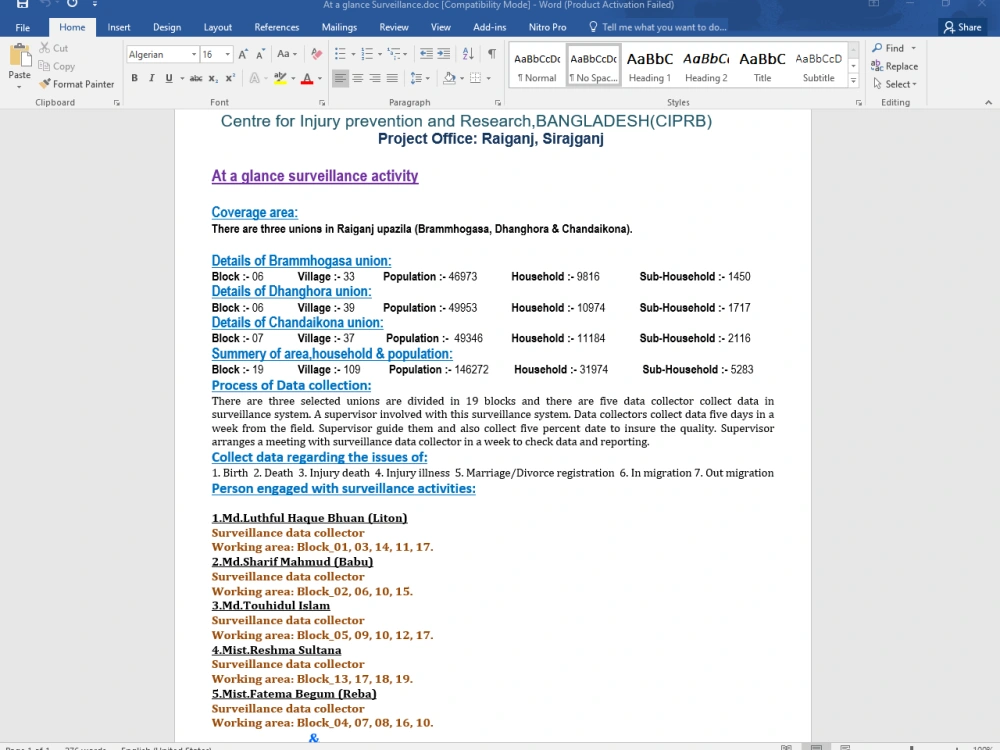Switch to the Mailings tab
Viewport: 1000px width, 750px height.
pos(339,27)
